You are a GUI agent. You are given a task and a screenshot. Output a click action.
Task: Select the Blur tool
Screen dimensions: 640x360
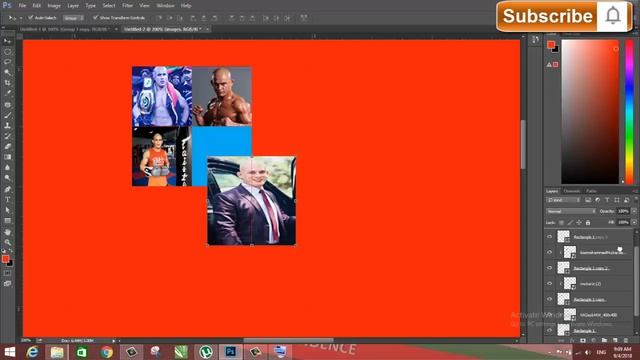click(7, 168)
